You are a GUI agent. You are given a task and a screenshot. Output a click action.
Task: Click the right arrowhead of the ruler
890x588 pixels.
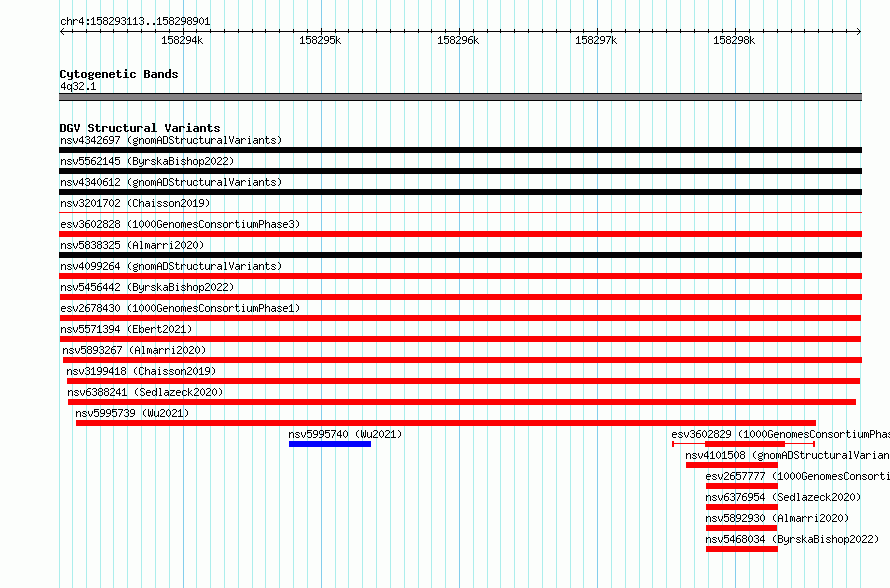[x=859, y=32]
